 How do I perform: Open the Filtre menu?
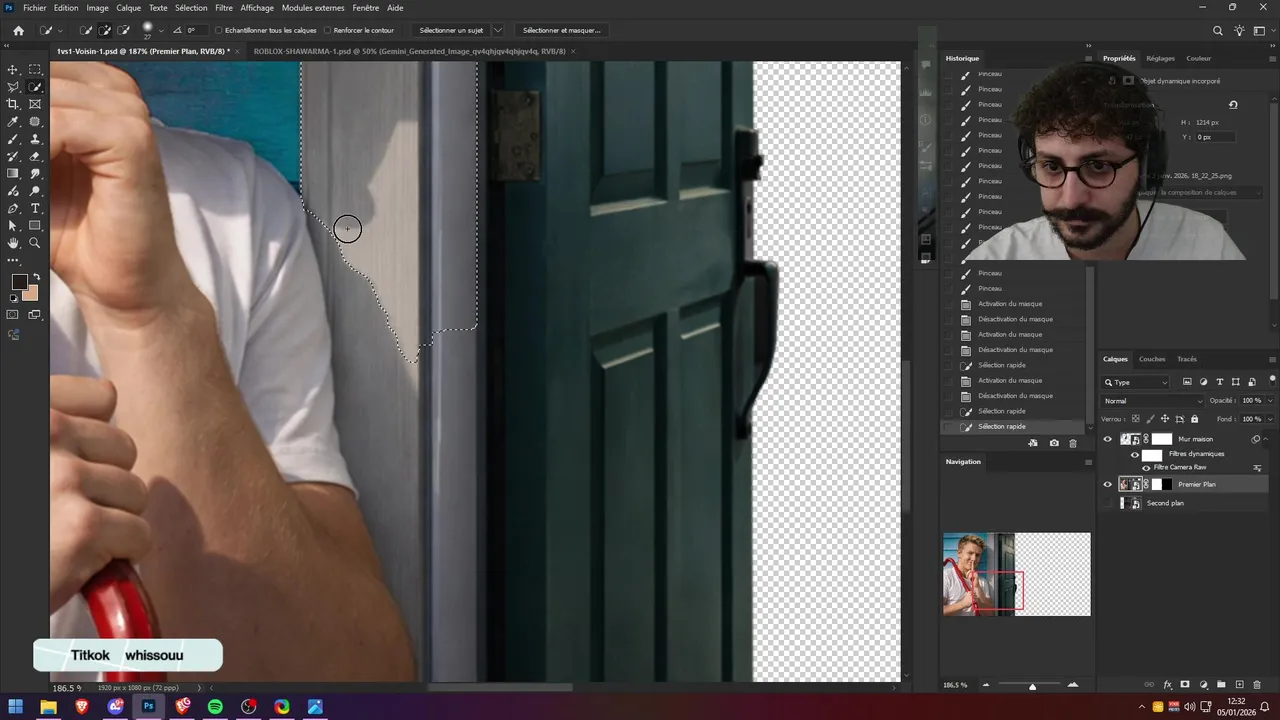tap(224, 7)
